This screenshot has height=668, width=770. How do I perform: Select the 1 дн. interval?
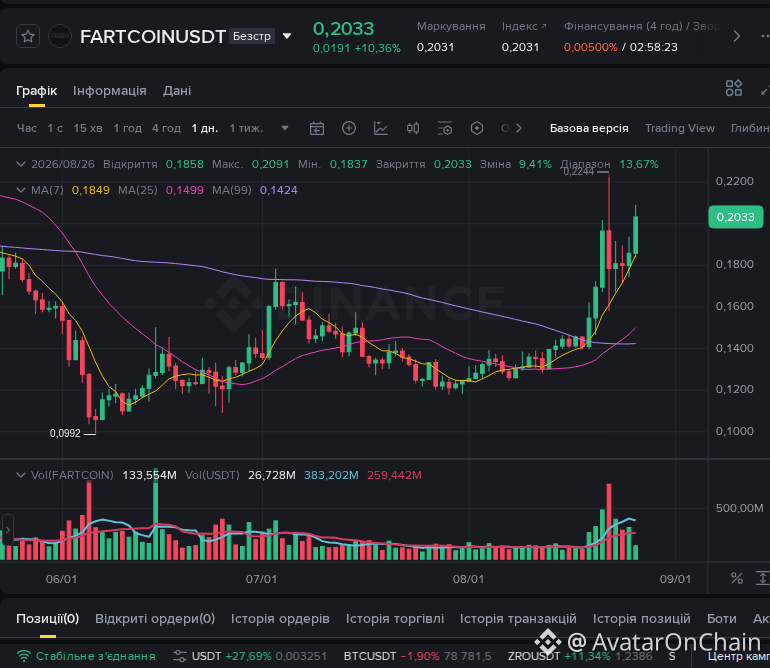204,128
